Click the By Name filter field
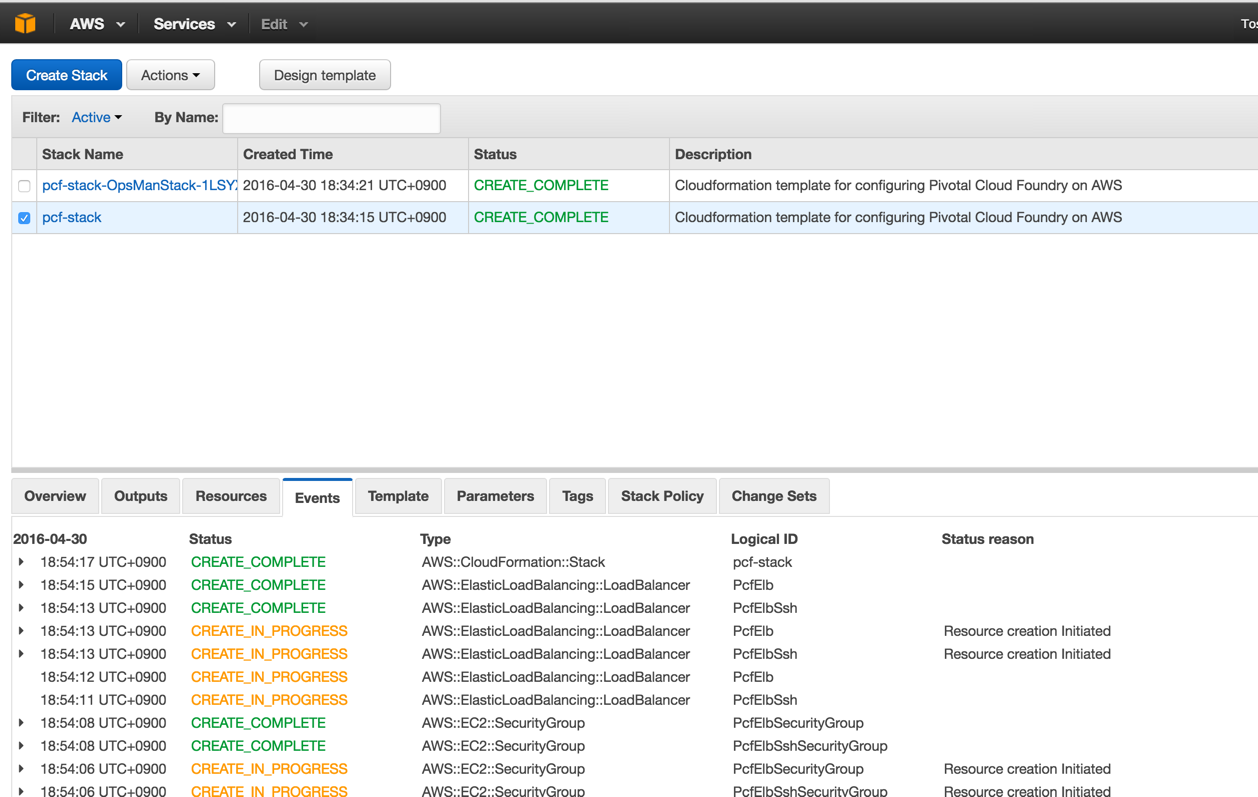The image size is (1258, 797). tap(331, 118)
